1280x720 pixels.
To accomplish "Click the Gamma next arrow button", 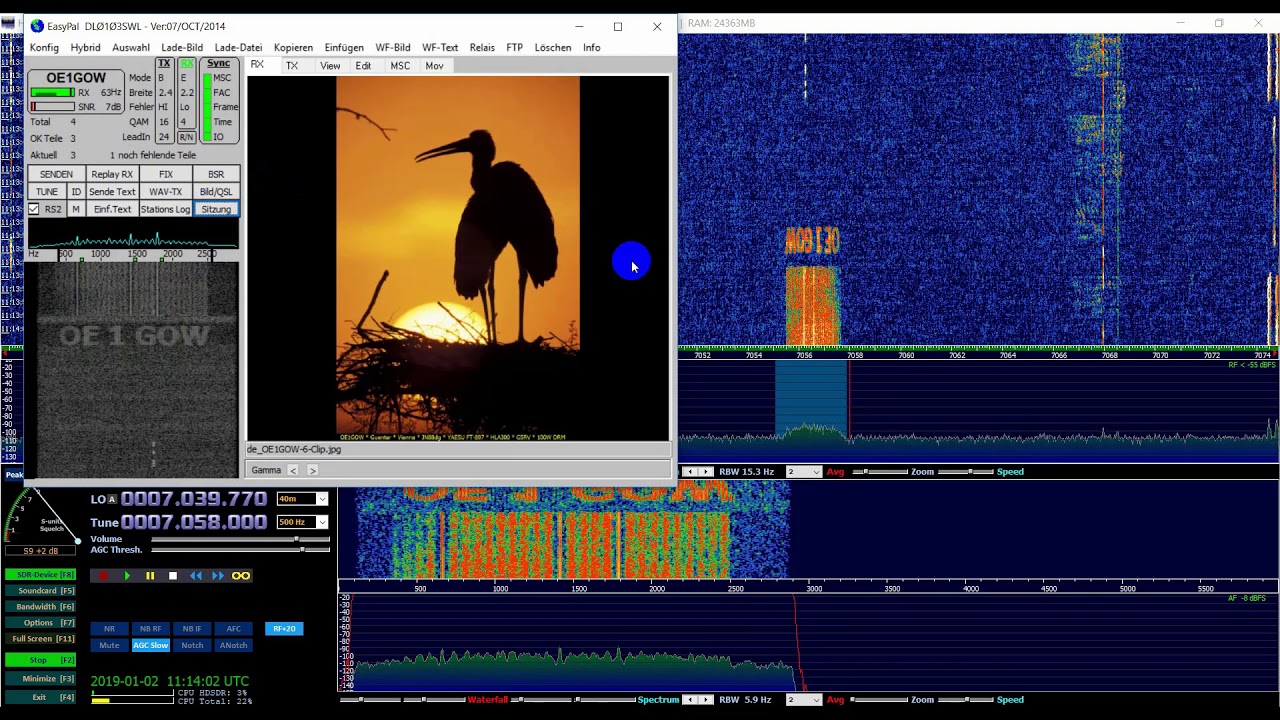I will point(312,470).
